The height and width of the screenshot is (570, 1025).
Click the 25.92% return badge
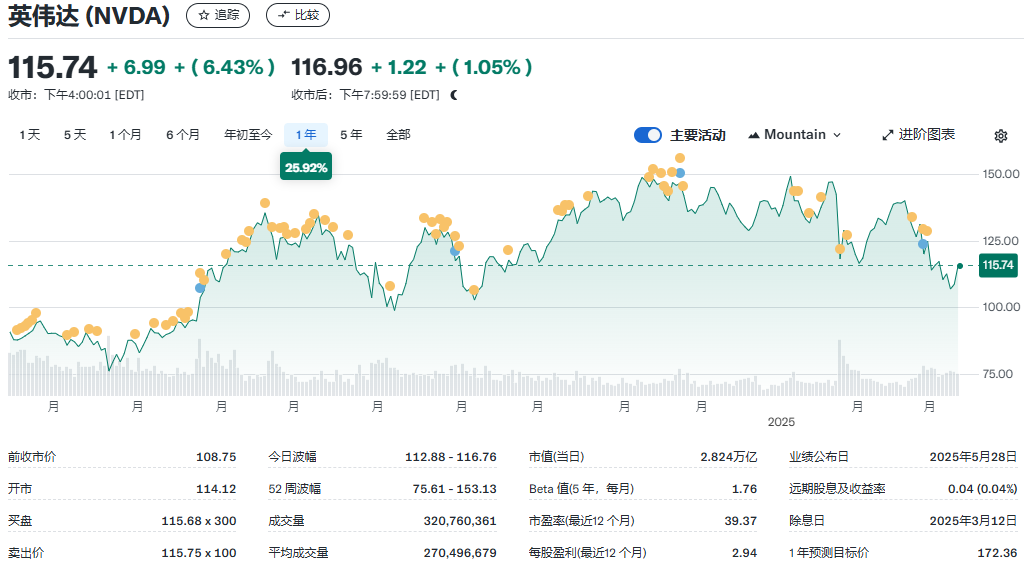tap(306, 167)
